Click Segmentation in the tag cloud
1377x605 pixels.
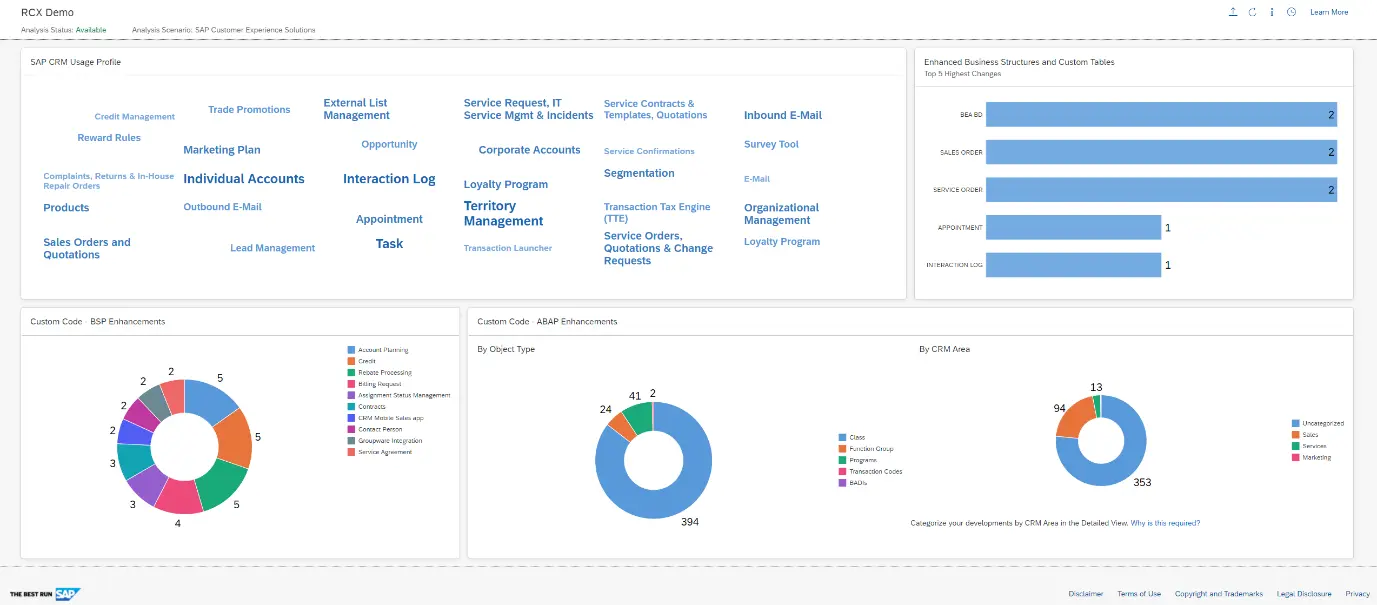pos(639,173)
